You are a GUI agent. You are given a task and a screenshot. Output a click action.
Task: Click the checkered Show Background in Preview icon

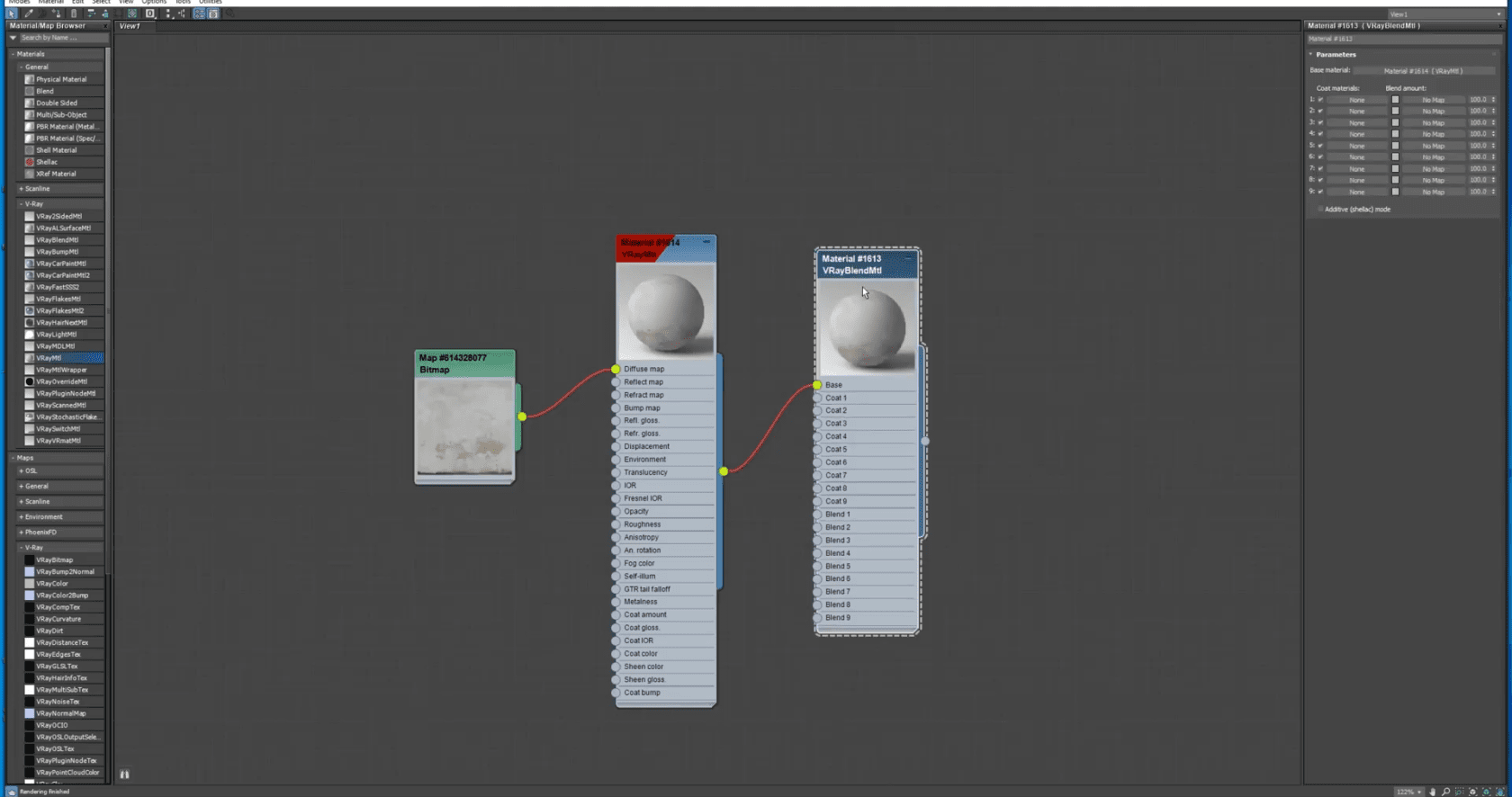click(132, 13)
